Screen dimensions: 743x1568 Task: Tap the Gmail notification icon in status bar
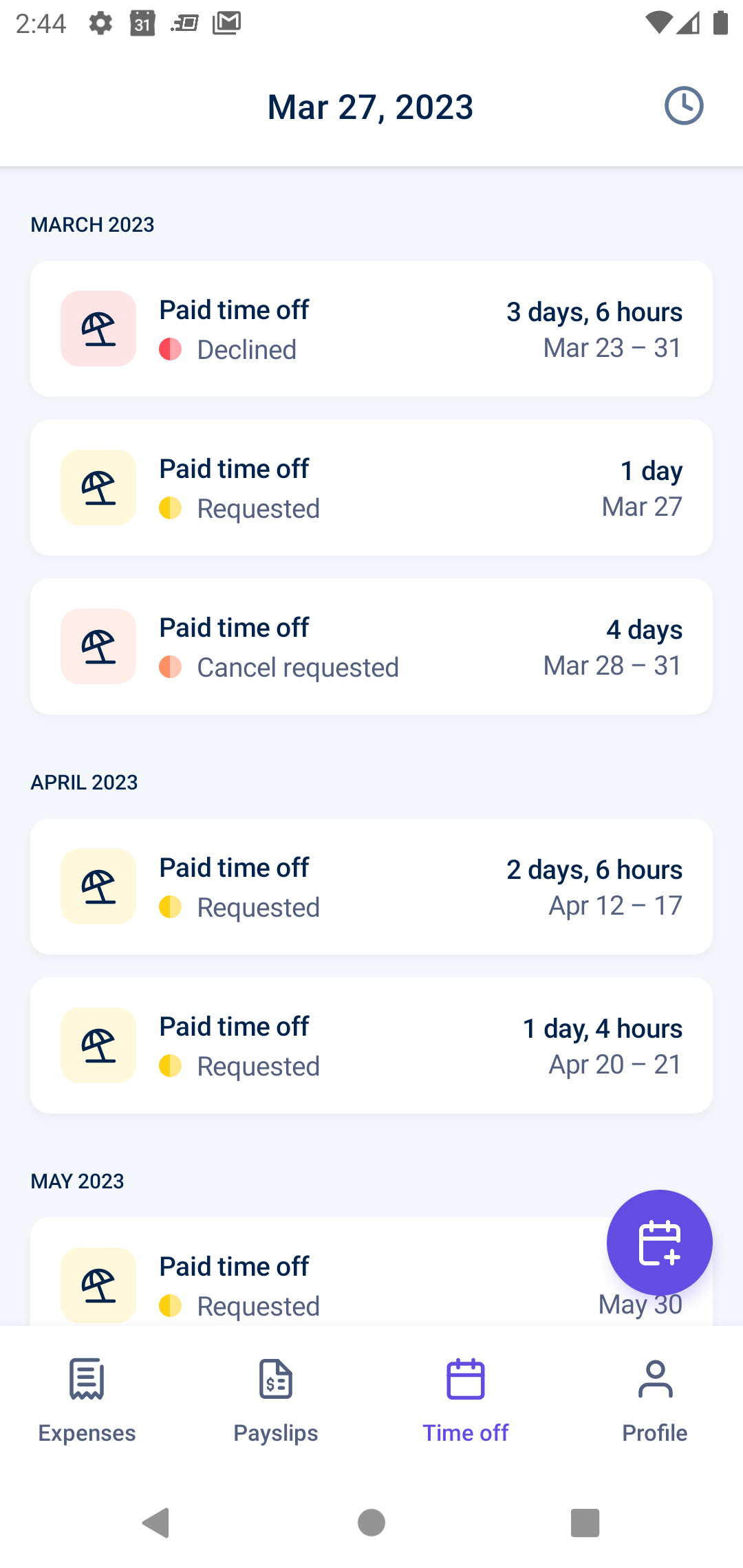point(226,23)
